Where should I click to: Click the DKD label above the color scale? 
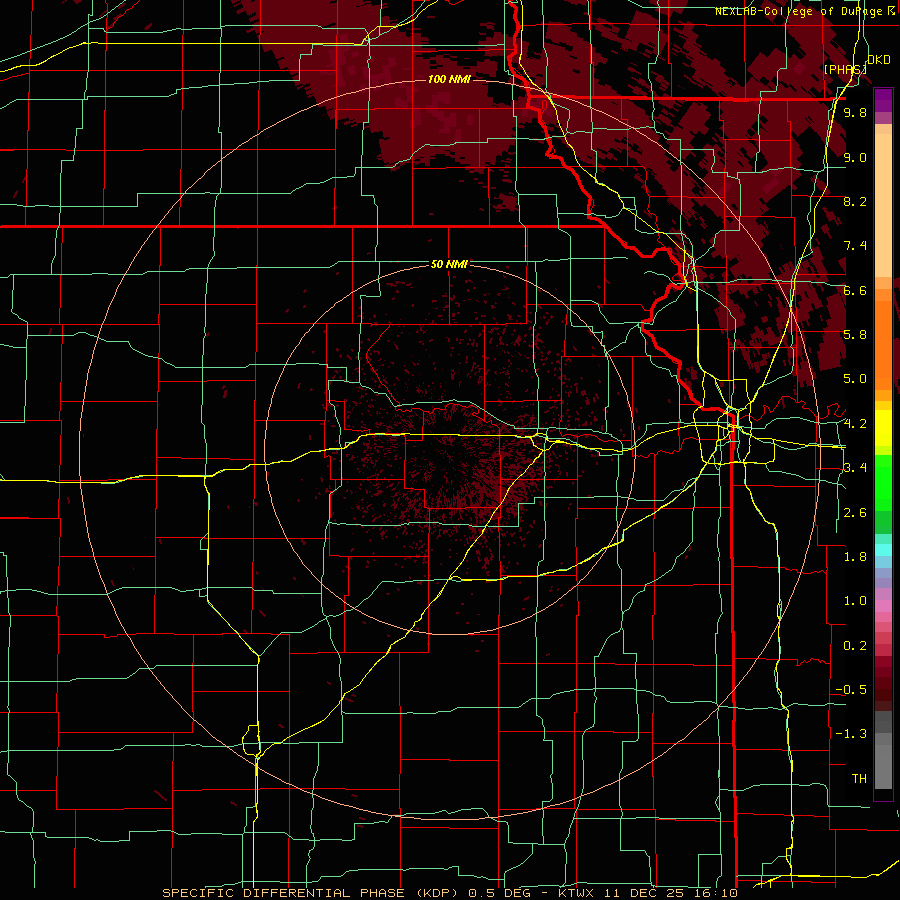coord(879,60)
